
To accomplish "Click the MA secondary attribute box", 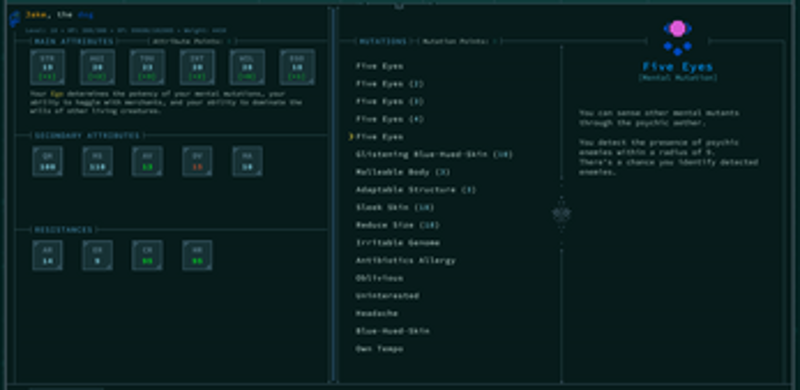I will click(247, 161).
